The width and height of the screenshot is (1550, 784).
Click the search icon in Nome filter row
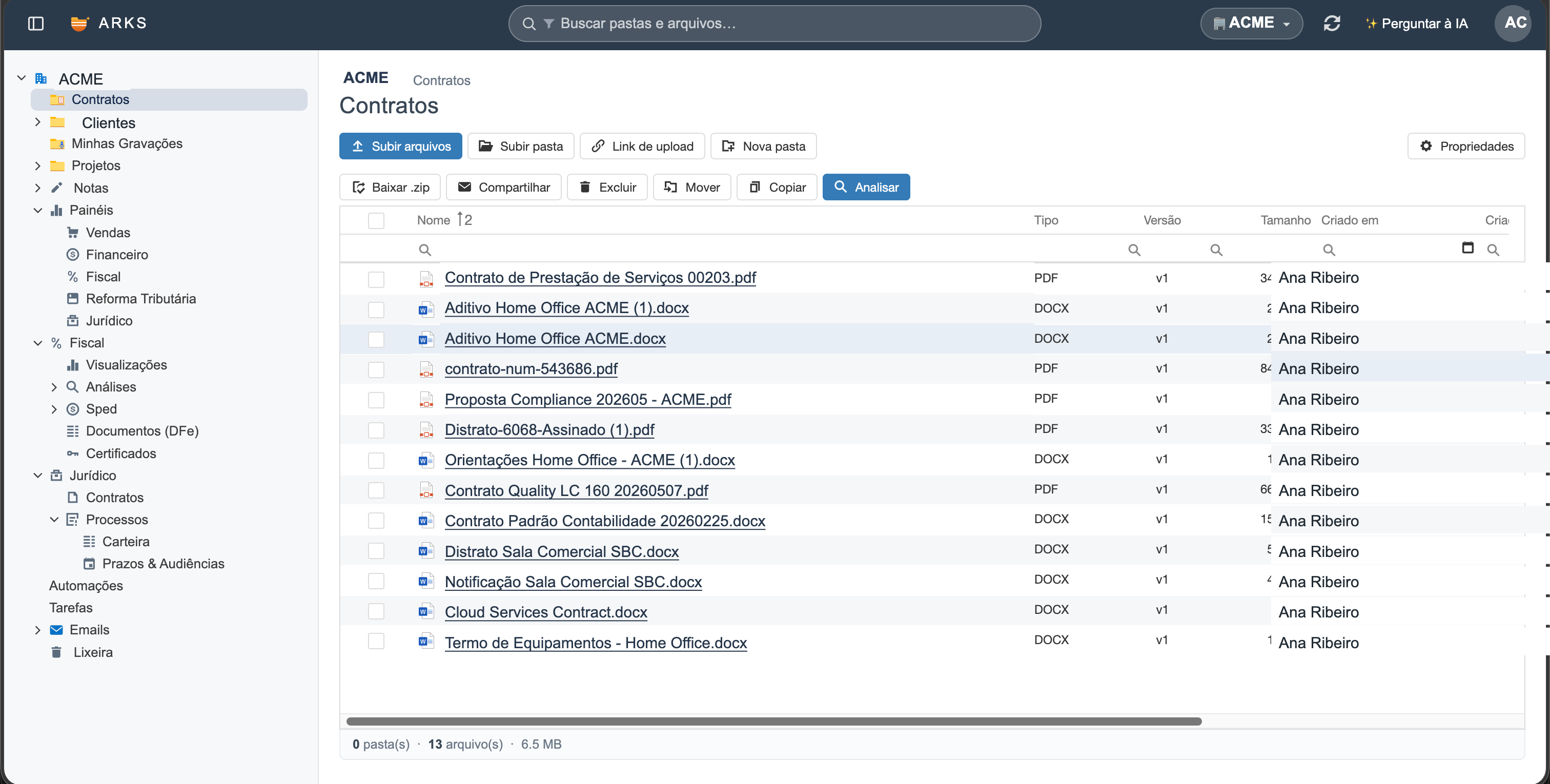(425, 250)
